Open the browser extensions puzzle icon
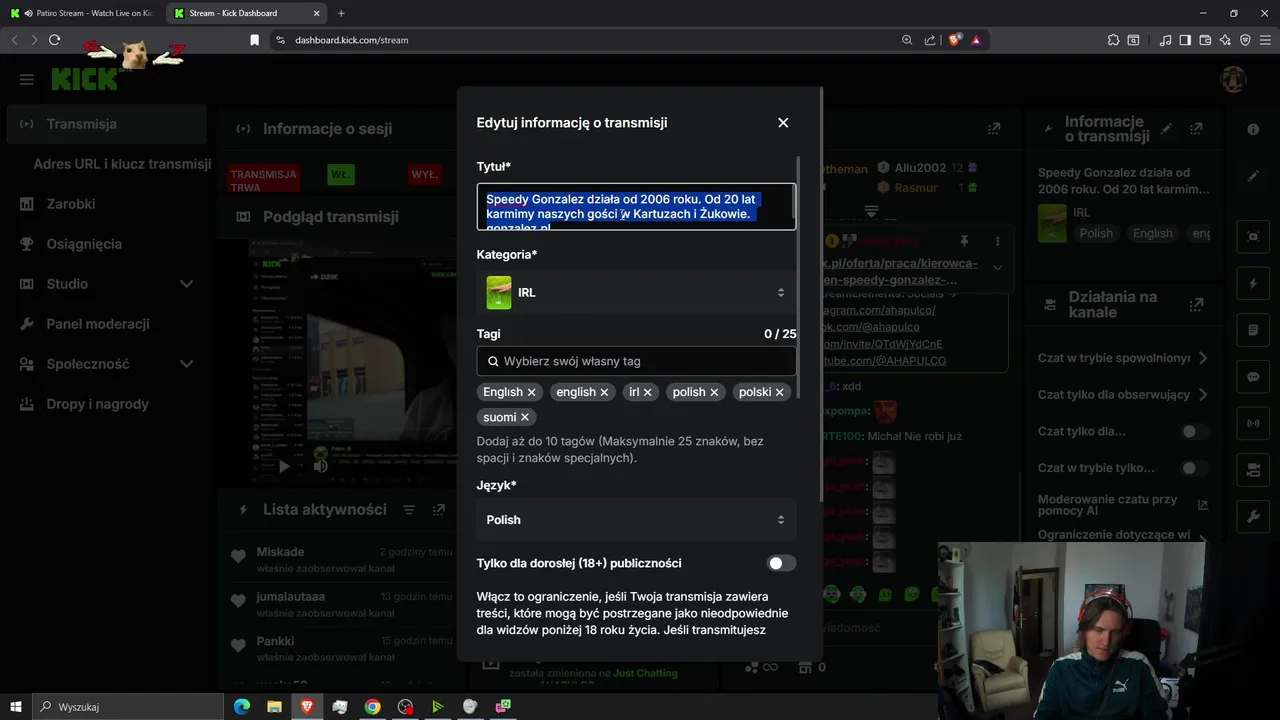Viewport: 1280px width, 720px height. (1113, 40)
